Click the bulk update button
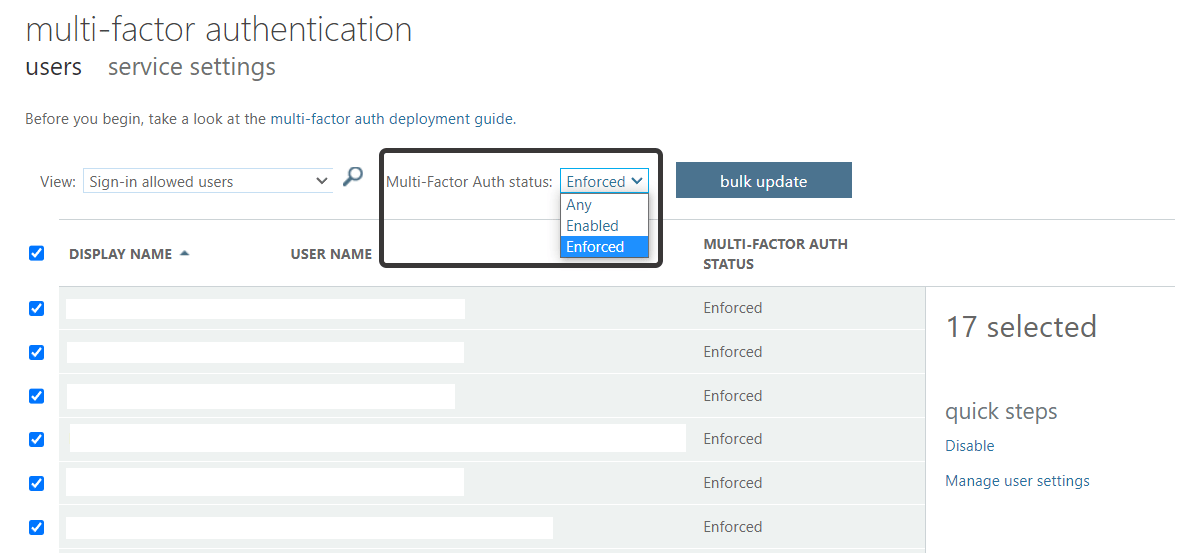Screen dimensions: 1199x553 (x=764, y=181)
